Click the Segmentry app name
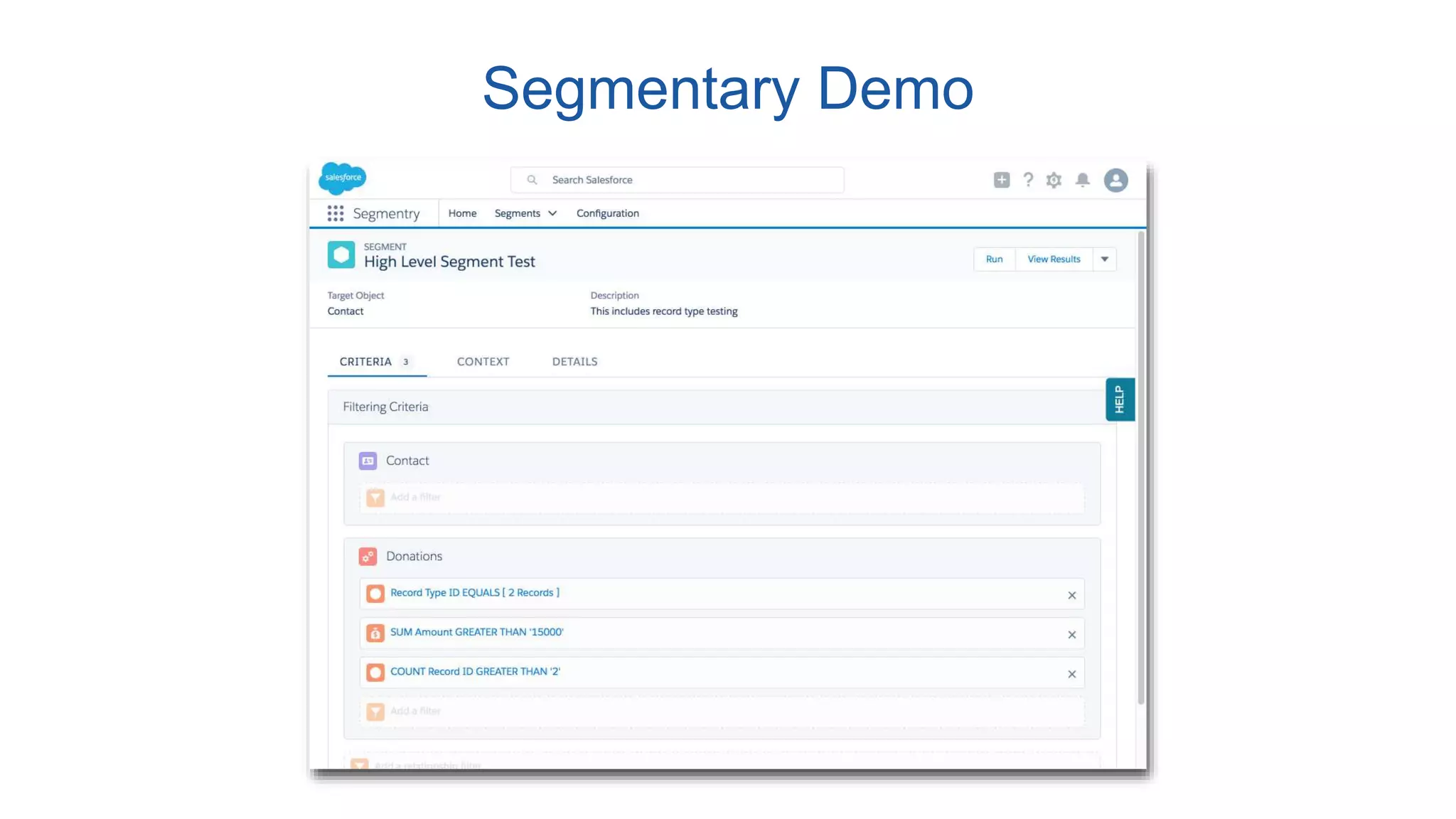The width and height of the screenshot is (1456, 819). point(386,213)
